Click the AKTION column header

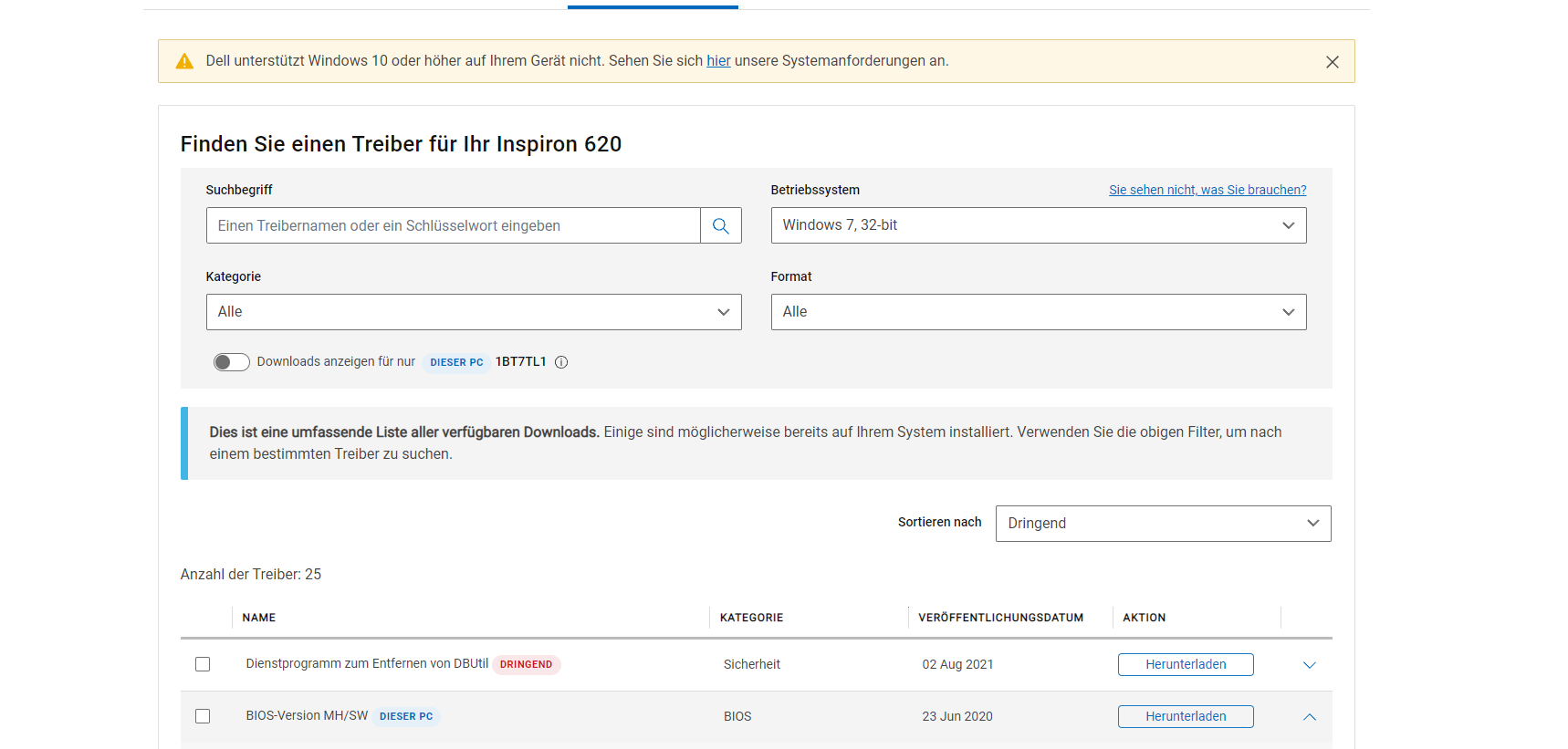tap(1144, 618)
